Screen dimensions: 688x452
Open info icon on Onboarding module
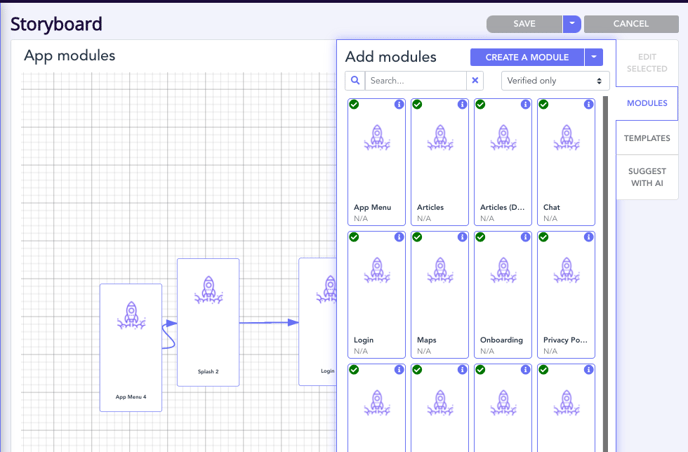[x=525, y=237]
